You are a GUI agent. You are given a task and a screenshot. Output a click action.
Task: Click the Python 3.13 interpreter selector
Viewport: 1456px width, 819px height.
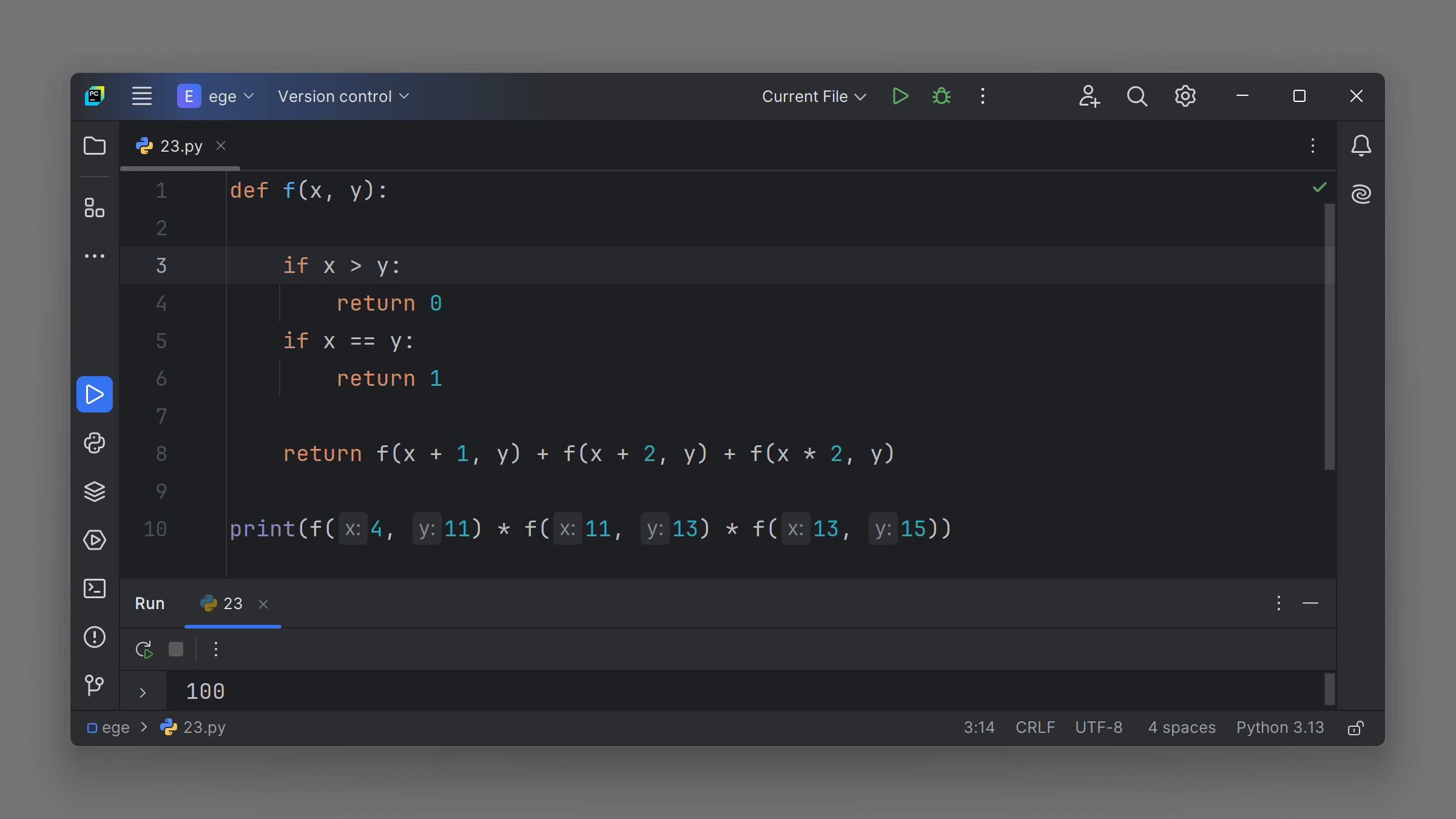[x=1280, y=727]
